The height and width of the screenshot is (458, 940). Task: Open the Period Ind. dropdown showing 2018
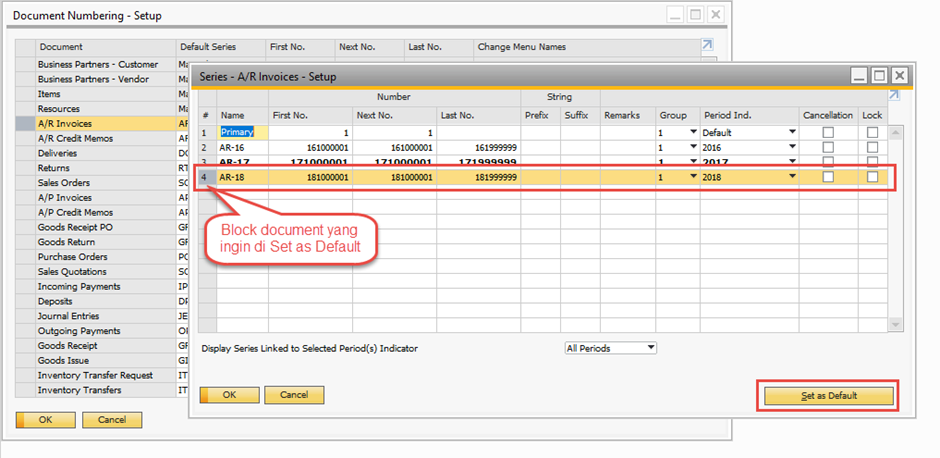[x=793, y=177]
